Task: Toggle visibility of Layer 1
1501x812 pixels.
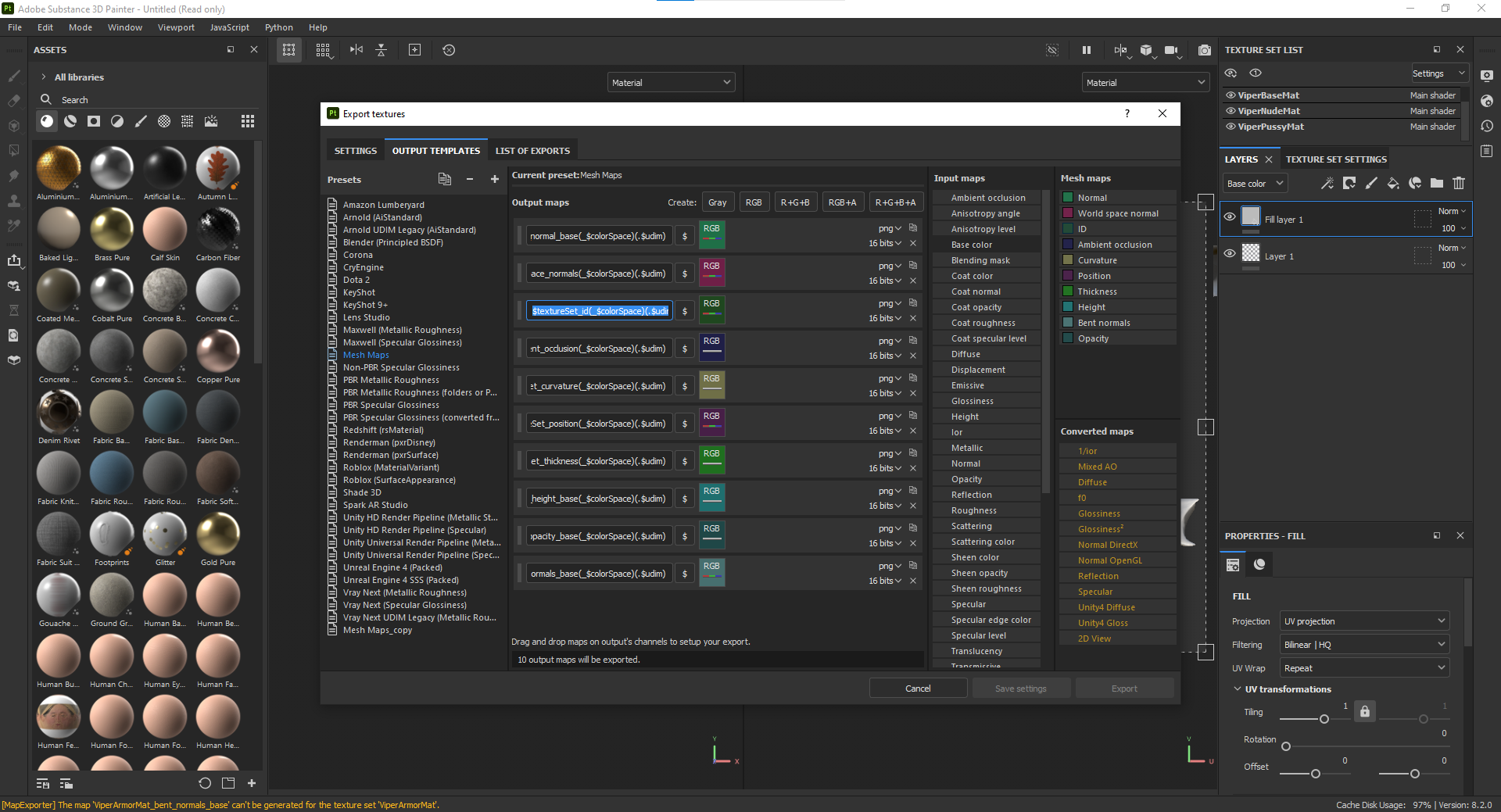Action: click(1229, 253)
